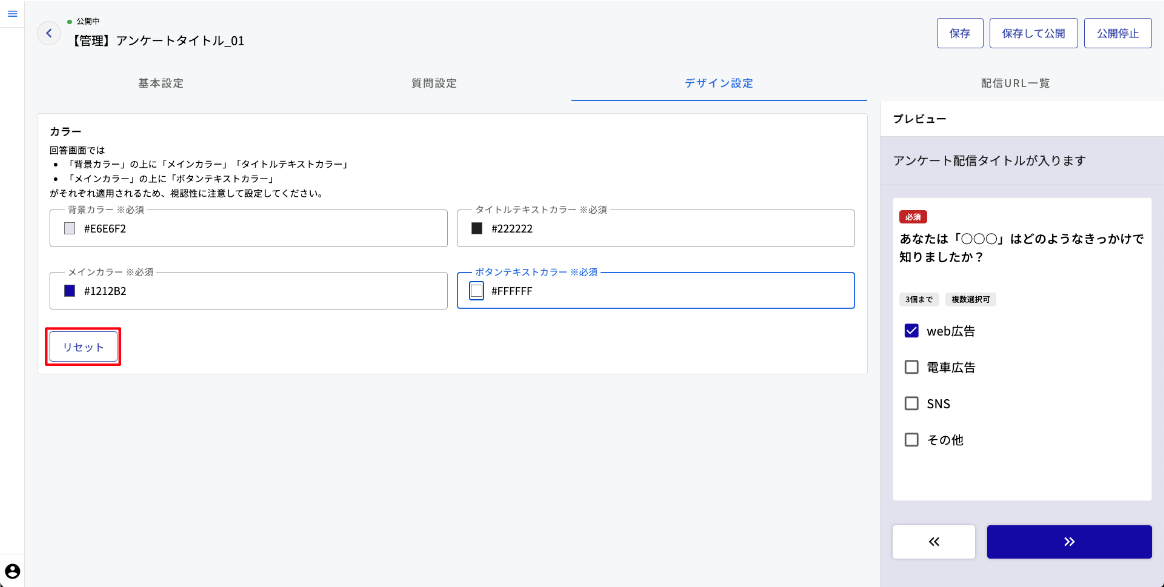Click the 公開中 status label
Image resolution: width=1164 pixels, height=587 pixels.
click(88, 22)
